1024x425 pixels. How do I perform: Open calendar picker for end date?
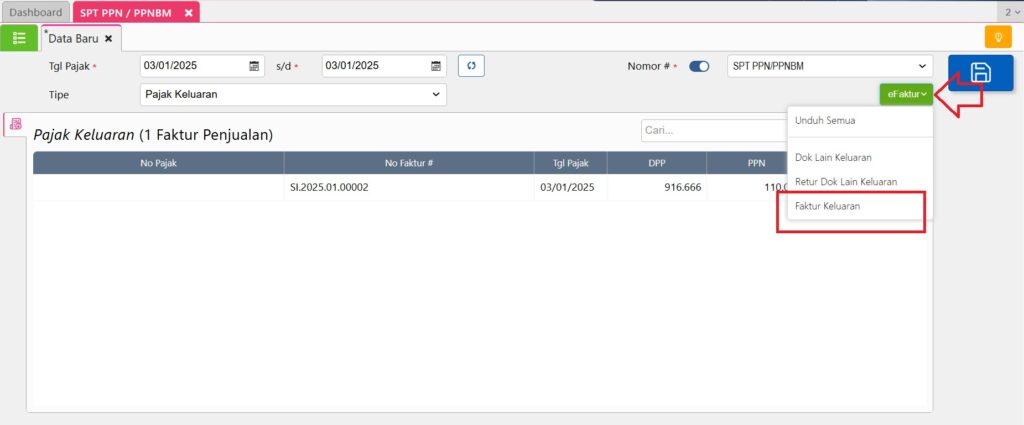(436, 66)
